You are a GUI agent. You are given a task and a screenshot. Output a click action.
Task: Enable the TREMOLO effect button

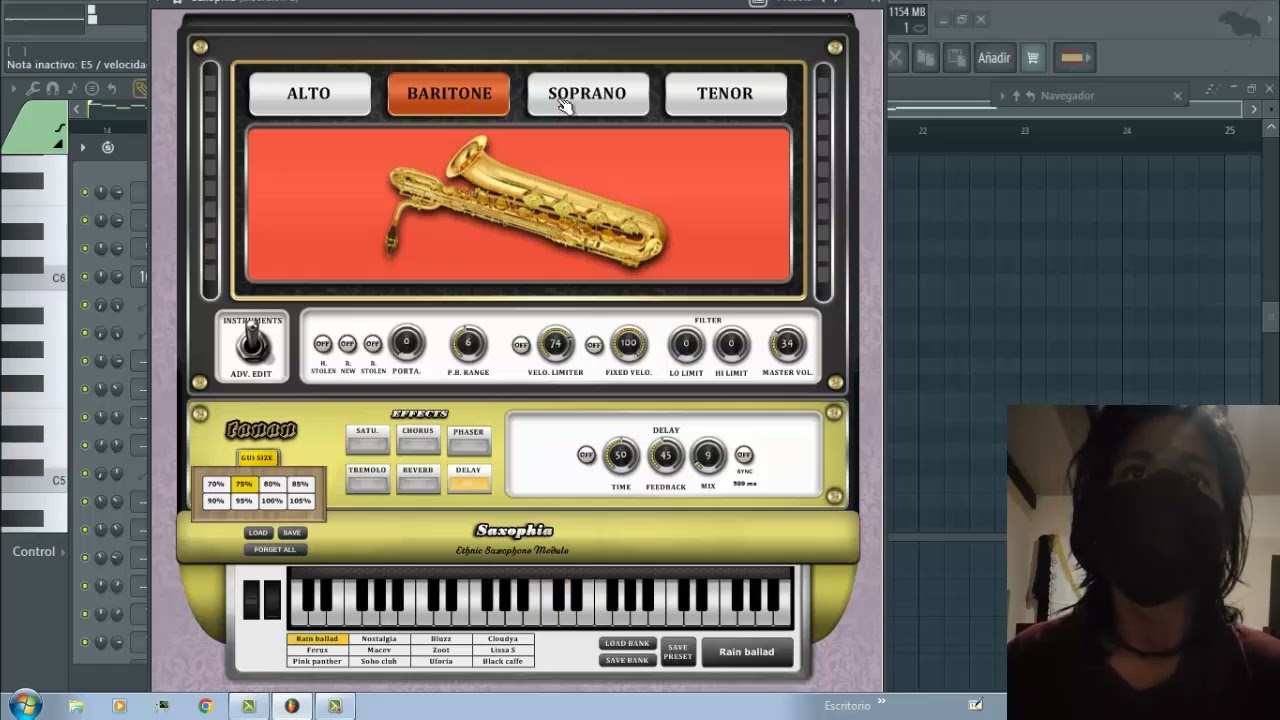point(367,478)
